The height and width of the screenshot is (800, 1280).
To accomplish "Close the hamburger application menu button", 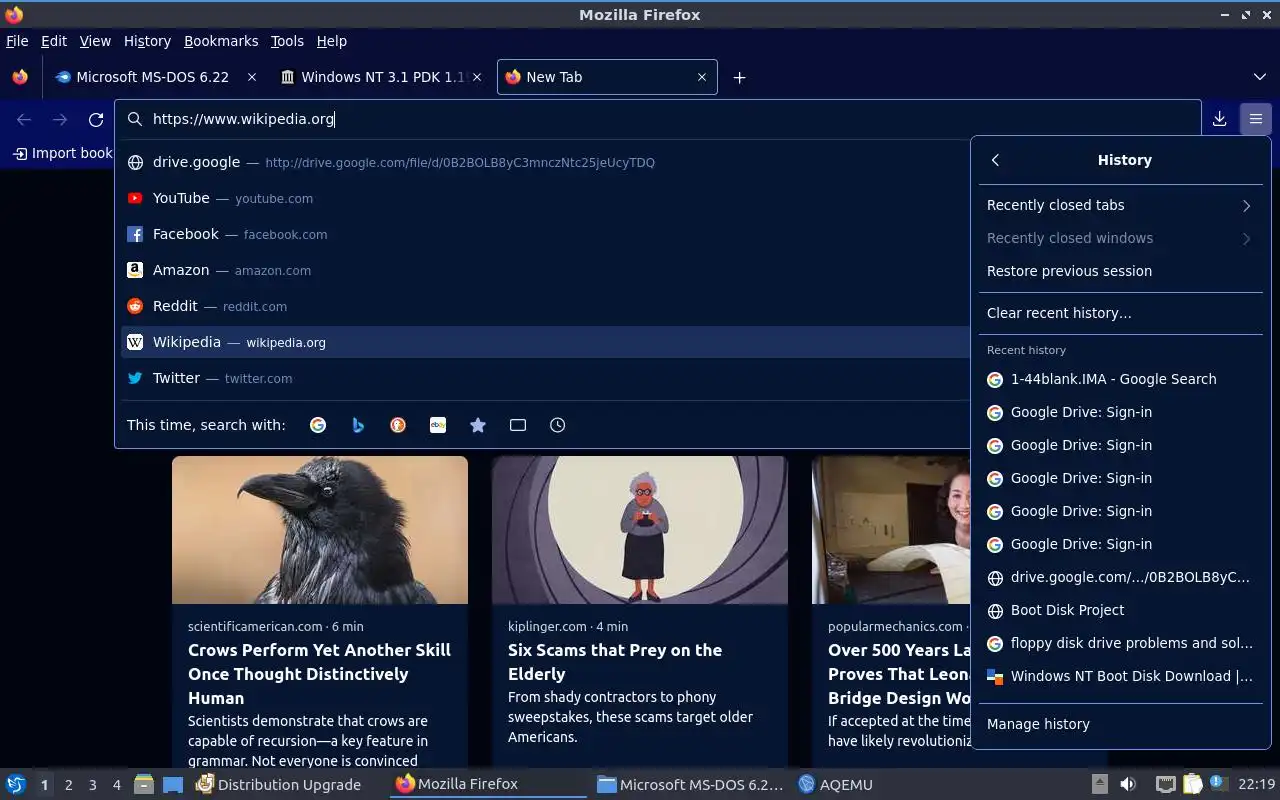I will (1255, 119).
